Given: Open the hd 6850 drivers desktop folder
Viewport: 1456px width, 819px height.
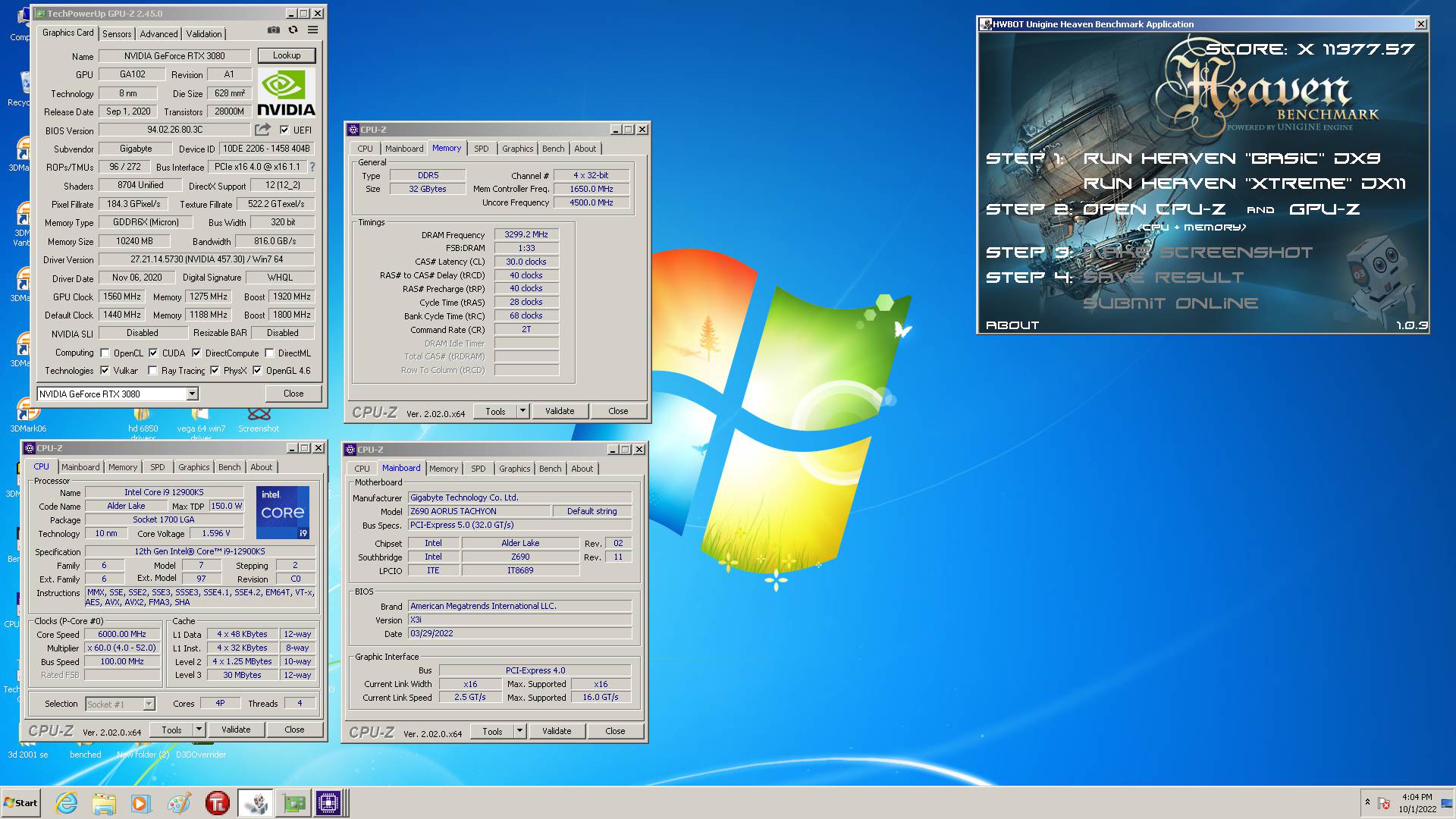Looking at the screenshot, I should click(143, 425).
